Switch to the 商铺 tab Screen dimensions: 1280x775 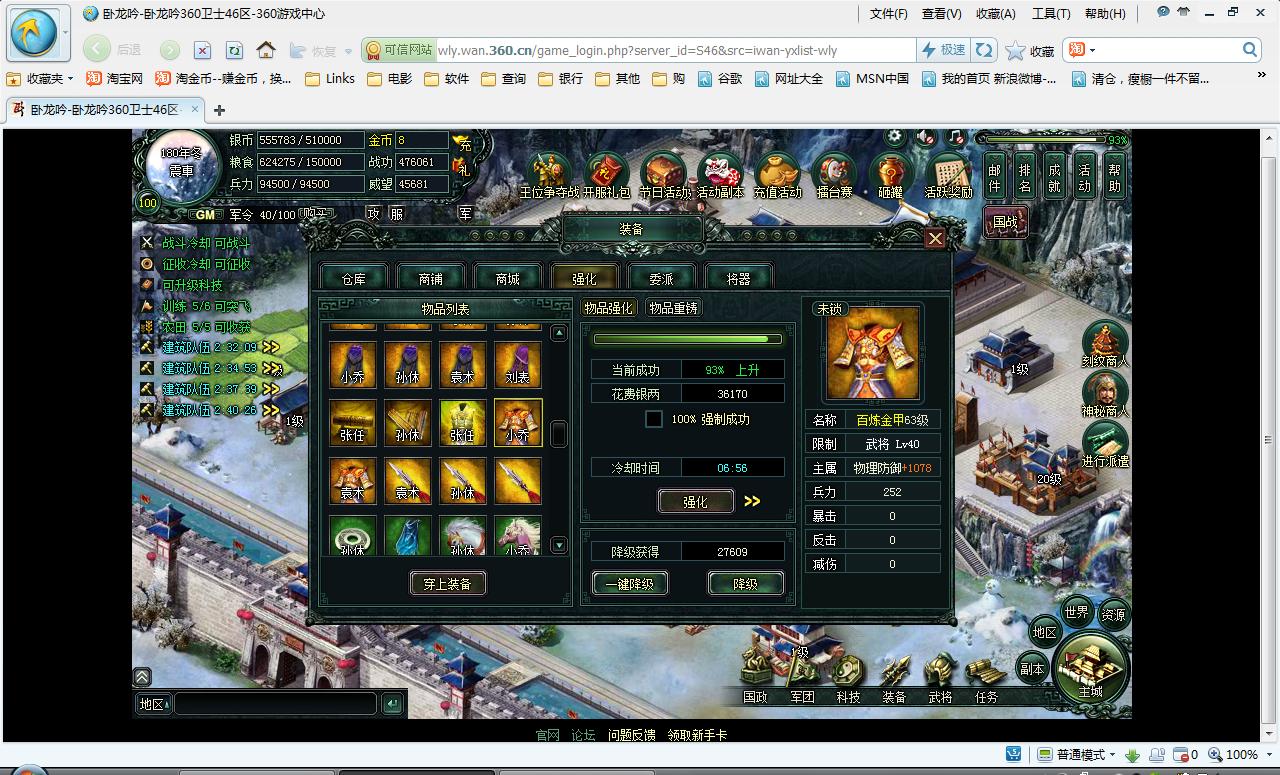coord(430,278)
